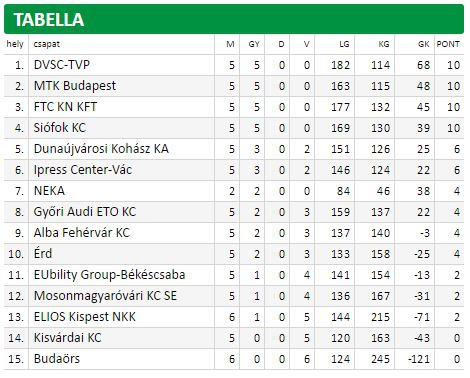
Task: Click Mosonmagyaróvári KC SE team
Action: click(x=105, y=296)
